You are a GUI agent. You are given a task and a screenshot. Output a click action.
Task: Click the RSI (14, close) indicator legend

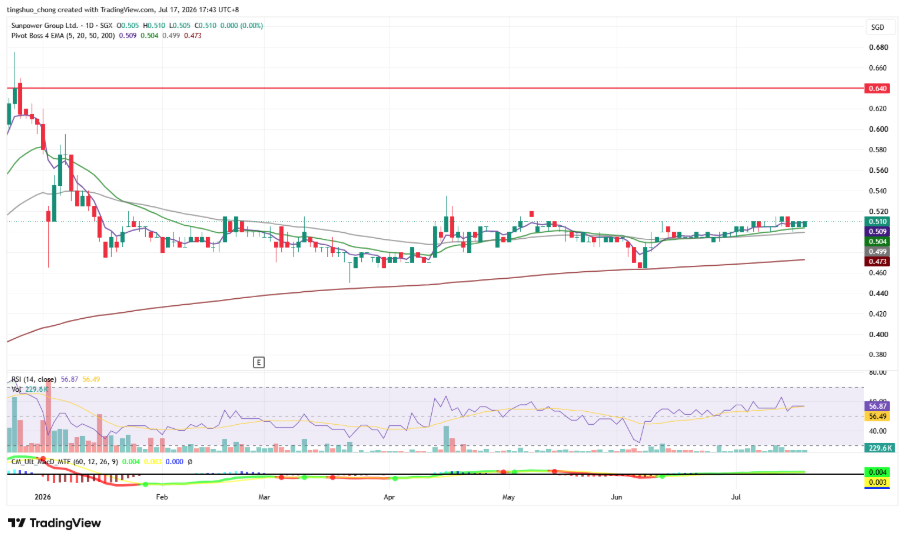[x=34, y=380]
